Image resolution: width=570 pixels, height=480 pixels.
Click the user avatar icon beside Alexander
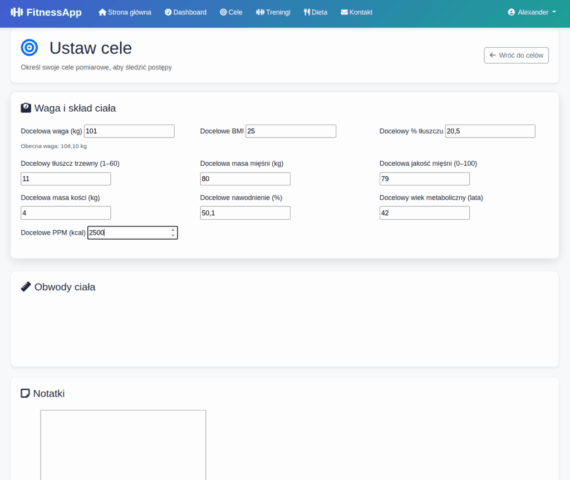[511, 12]
